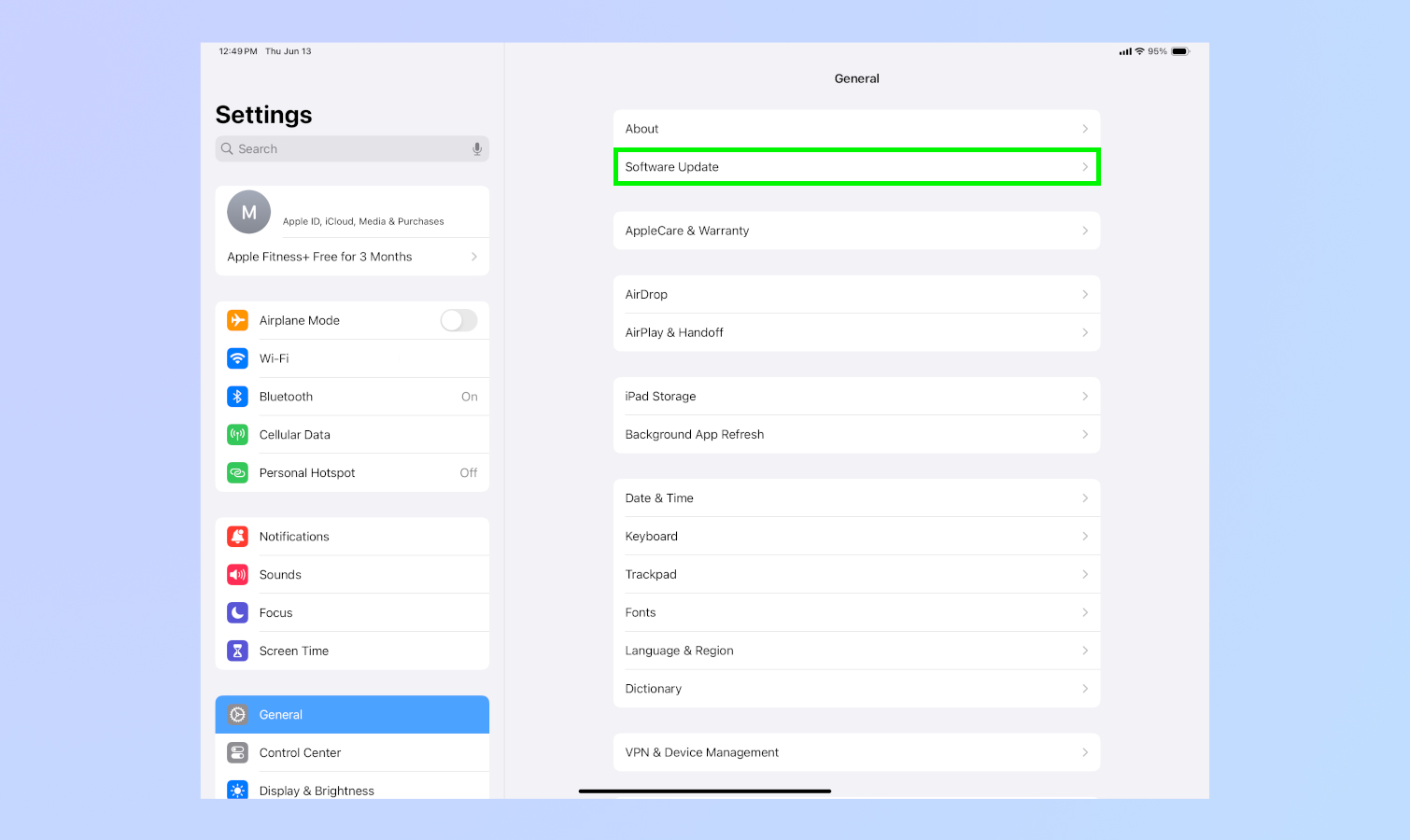The width and height of the screenshot is (1410, 840).
Task: Tap the microphone icon in the search bar
Action: tap(477, 148)
